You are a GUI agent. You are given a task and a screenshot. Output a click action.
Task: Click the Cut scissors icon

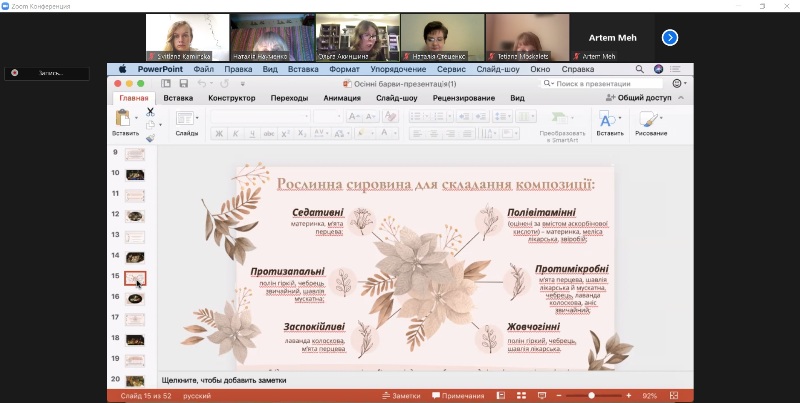click(150, 111)
